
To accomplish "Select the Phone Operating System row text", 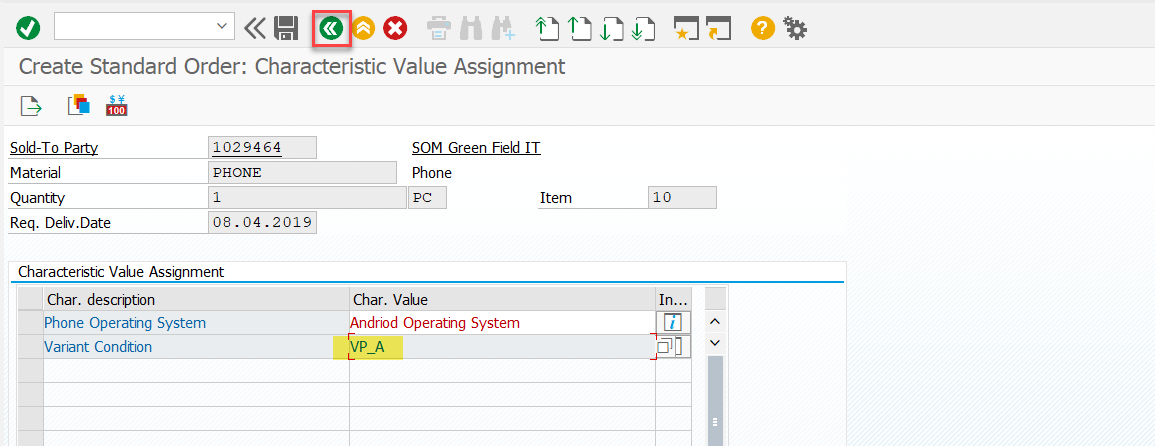I will tap(125, 323).
